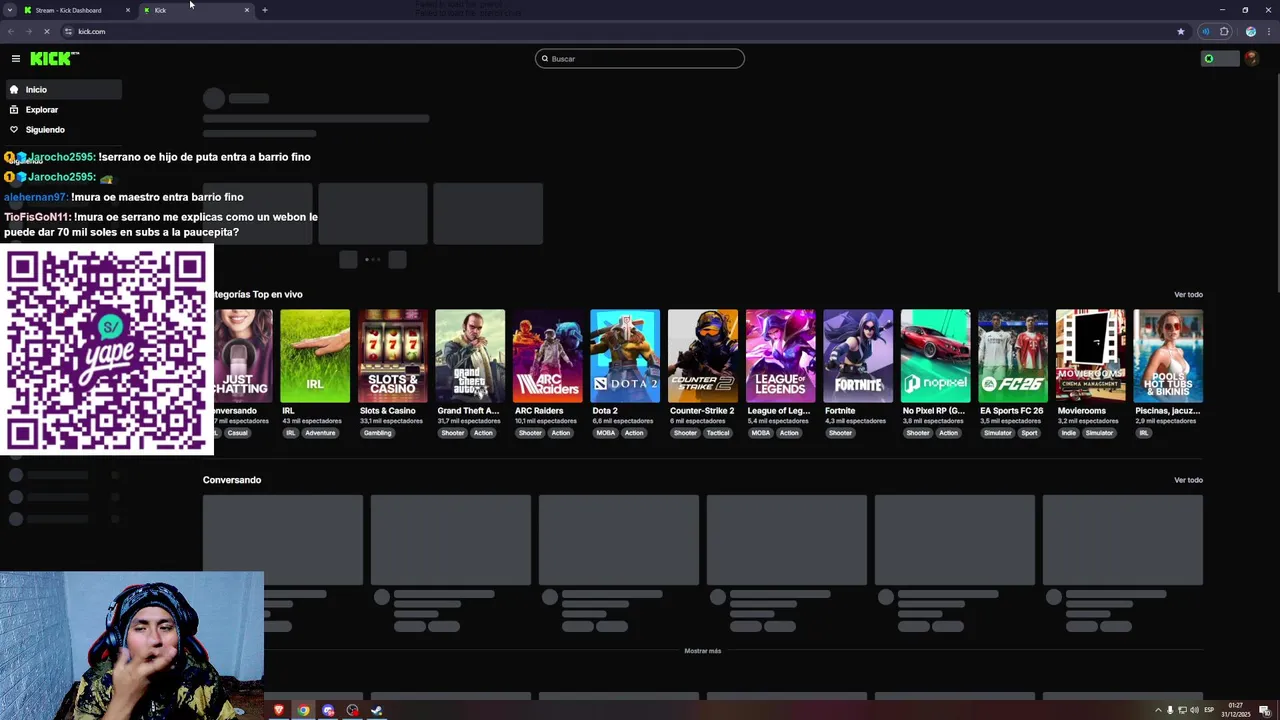Screen dimensions: 1280x720
Task: Open the Movierooms category
Action: point(1091,356)
